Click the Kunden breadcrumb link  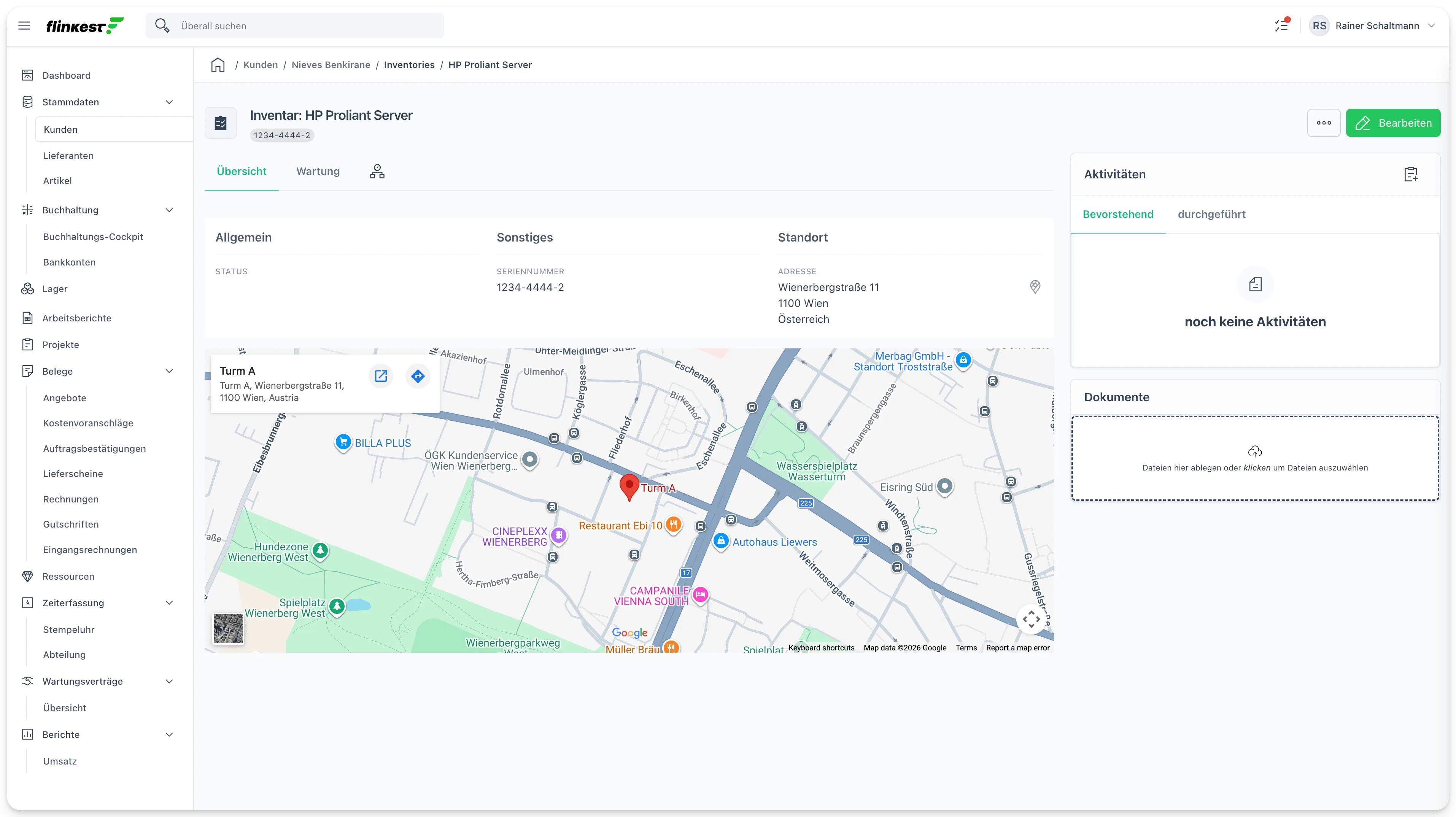click(x=261, y=65)
